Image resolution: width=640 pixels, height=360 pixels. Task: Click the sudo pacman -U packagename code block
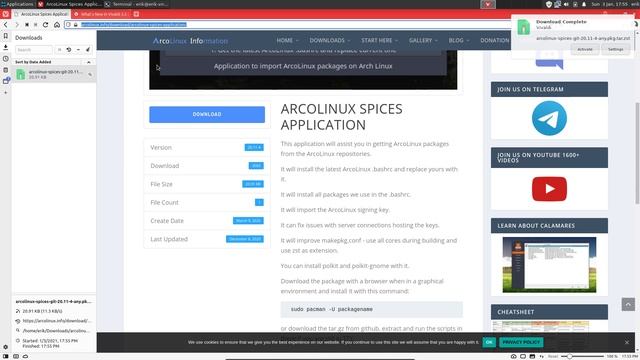[x=371, y=309]
